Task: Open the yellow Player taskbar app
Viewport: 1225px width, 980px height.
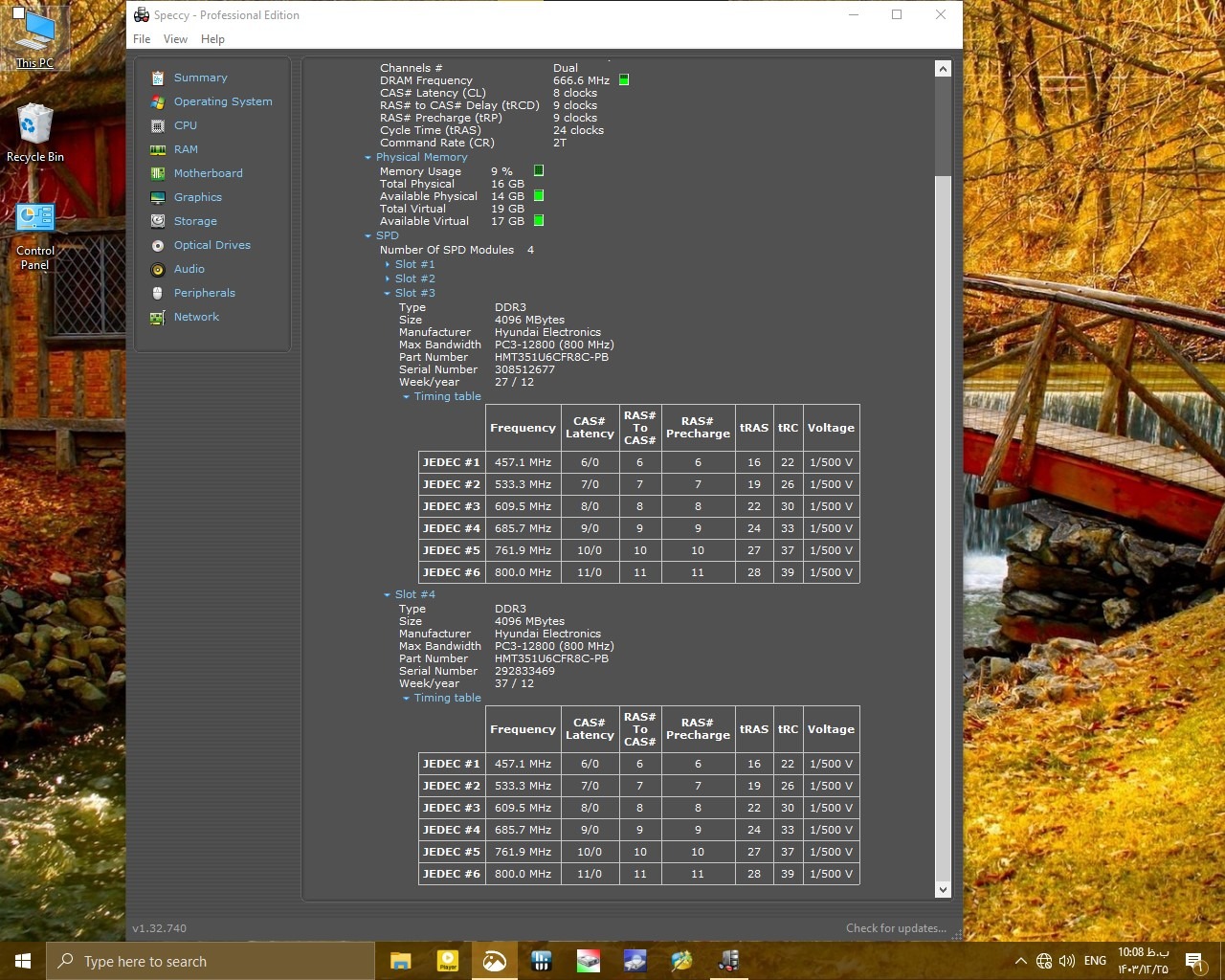Action: pyautogui.click(x=447, y=961)
